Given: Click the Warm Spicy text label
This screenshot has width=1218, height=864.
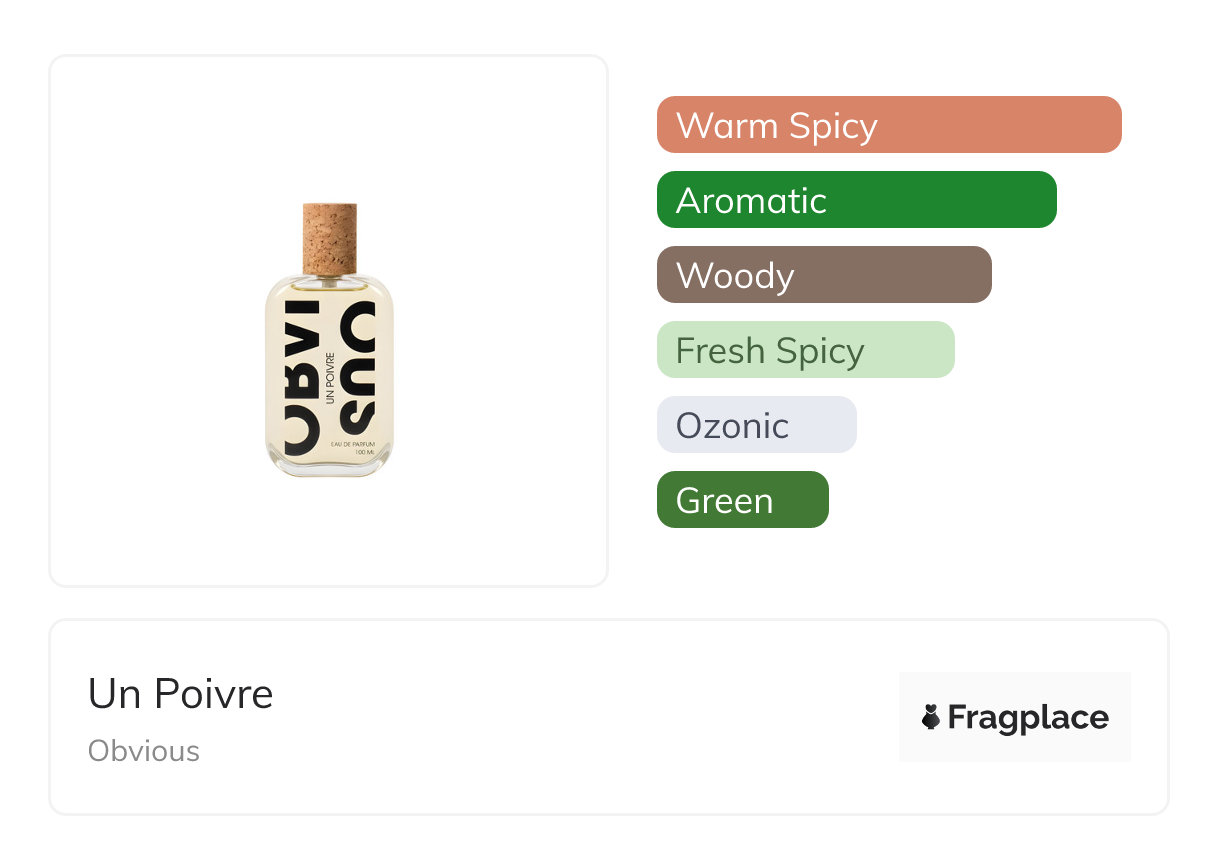Looking at the screenshot, I should click(776, 126).
